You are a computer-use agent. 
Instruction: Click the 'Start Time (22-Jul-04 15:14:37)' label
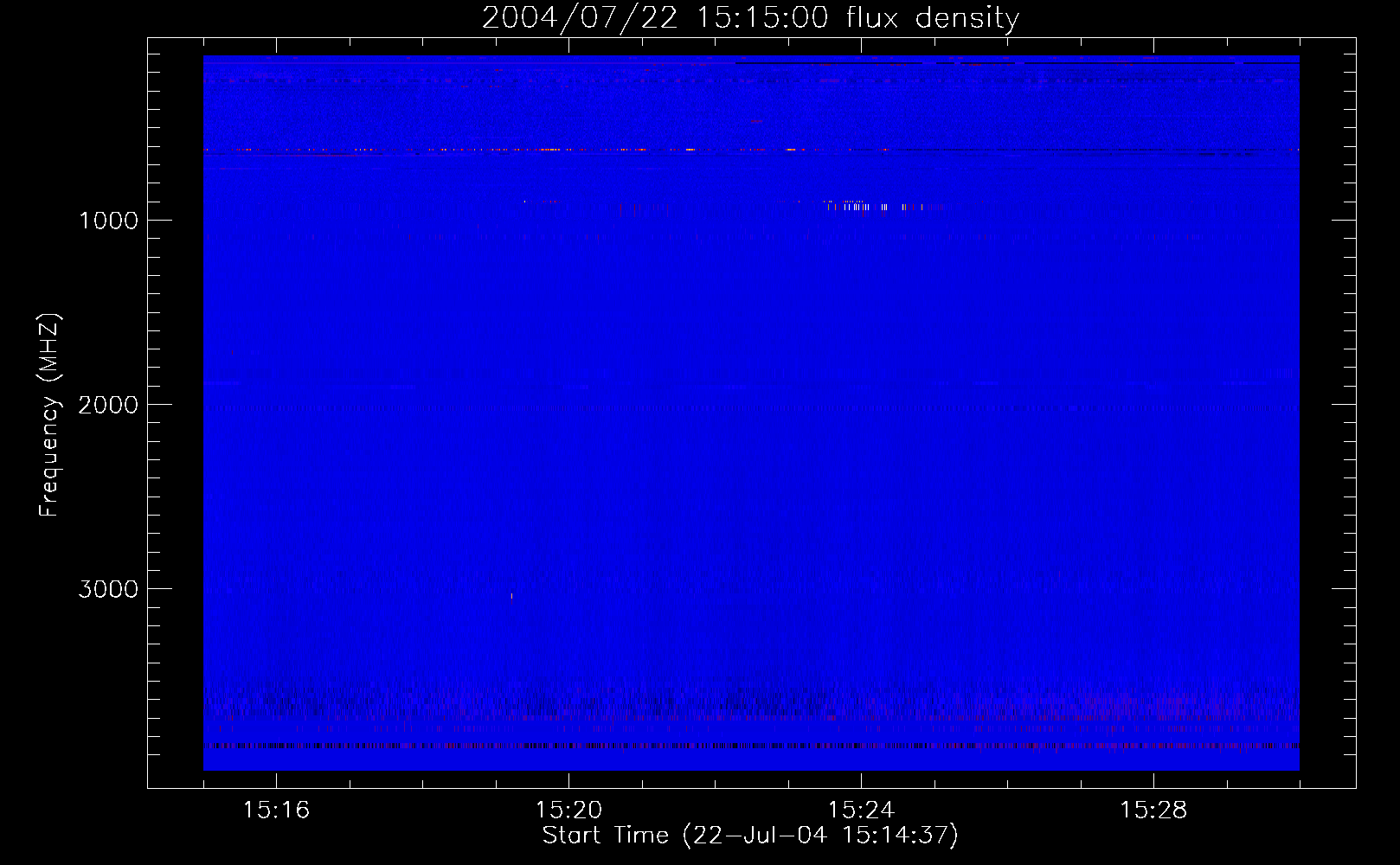click(x=750, y=836)
